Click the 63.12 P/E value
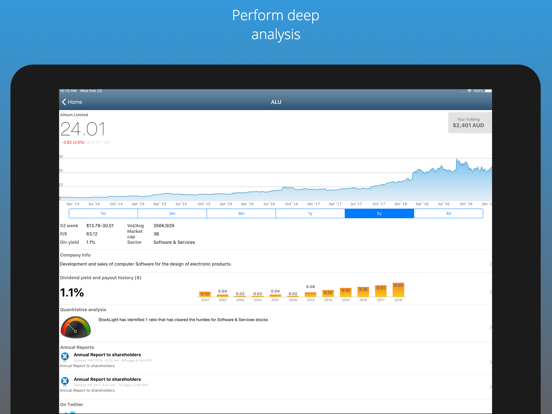This screenshot has width=552, height=414. coord(92,234)
